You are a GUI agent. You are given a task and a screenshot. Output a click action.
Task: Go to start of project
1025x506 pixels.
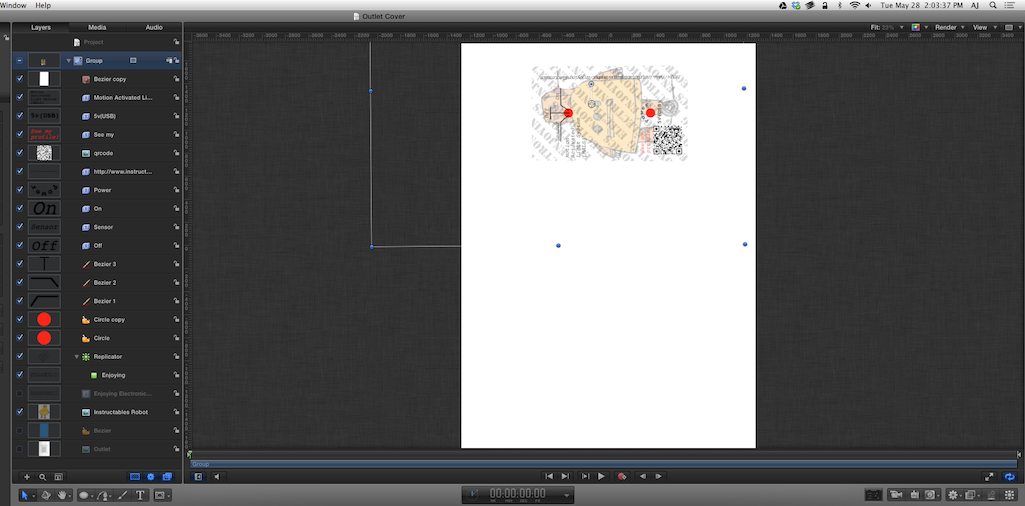(549, 477)
